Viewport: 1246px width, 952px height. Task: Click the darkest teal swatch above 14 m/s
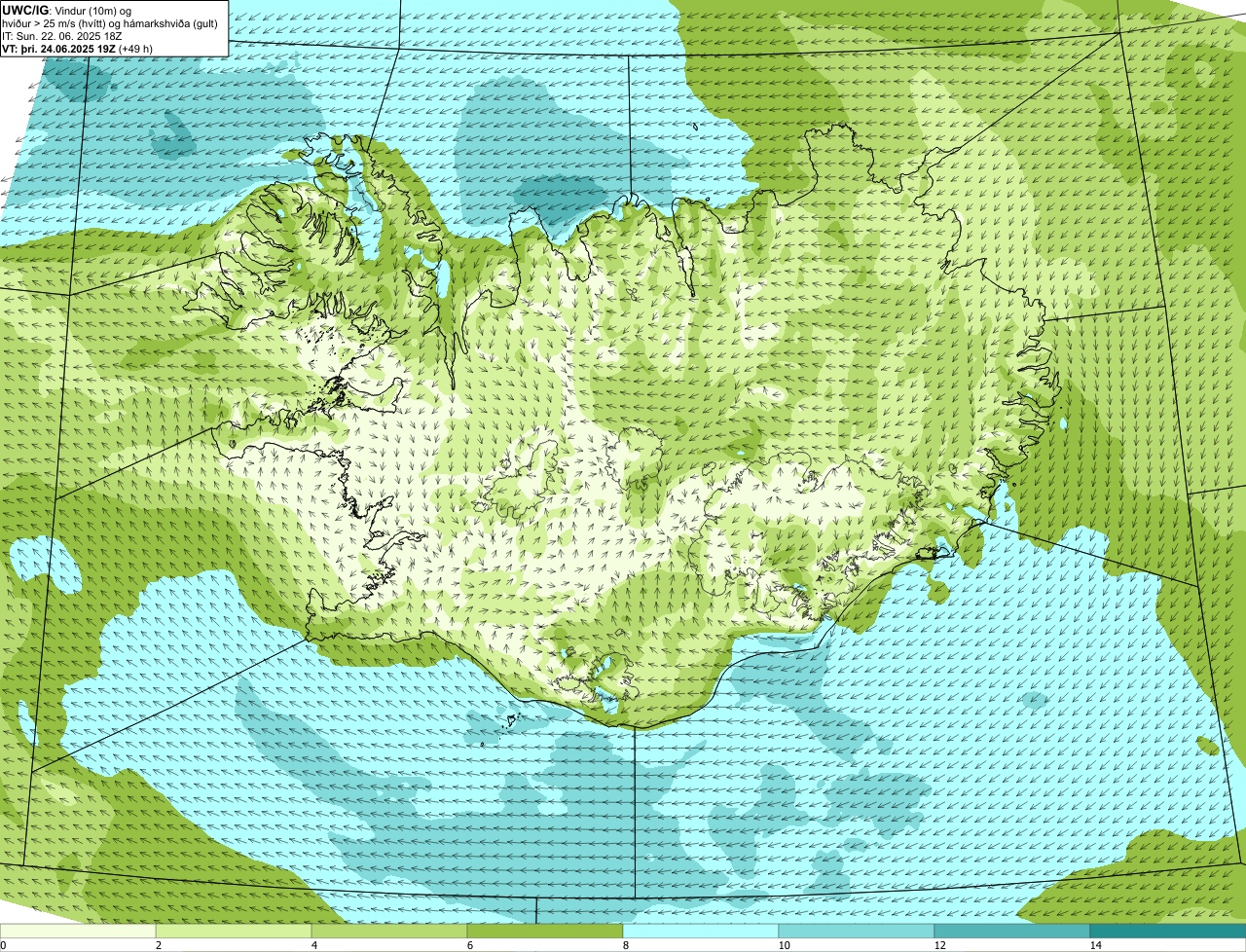point(1168,932)
